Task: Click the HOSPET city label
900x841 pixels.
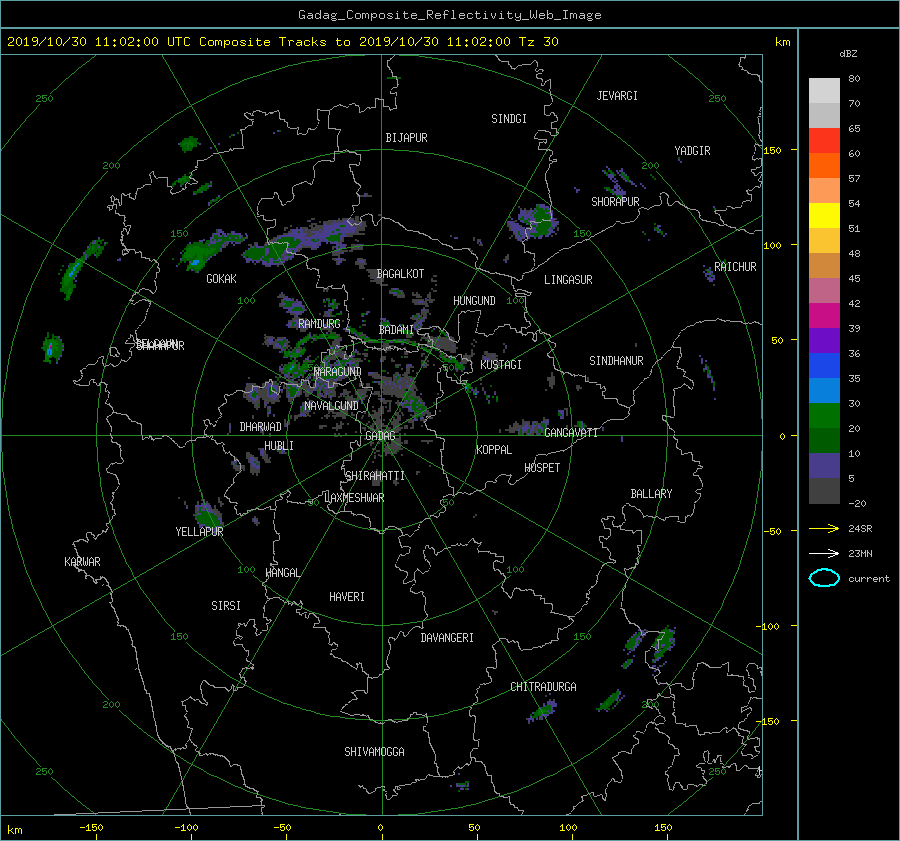Action: (542, 468)
